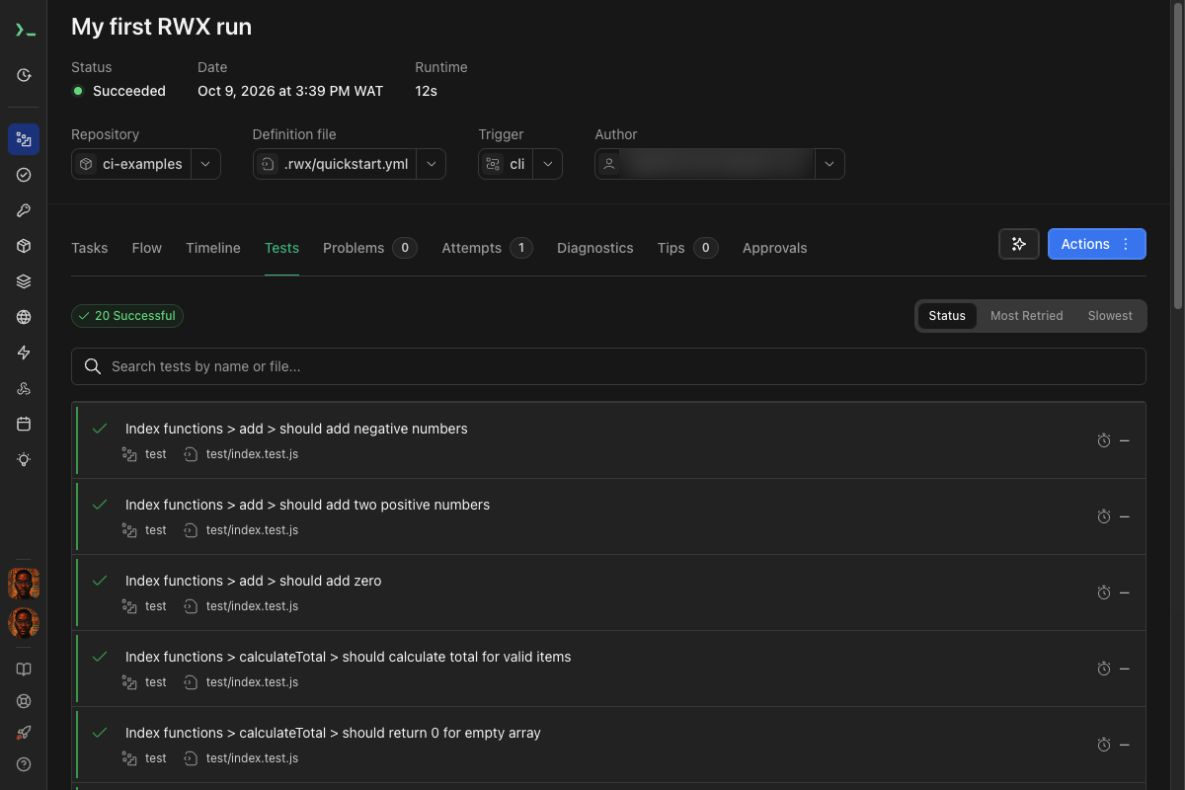Open the question mark help icon
Screen dimensions: 1185x790
click(x=24, y=764)
